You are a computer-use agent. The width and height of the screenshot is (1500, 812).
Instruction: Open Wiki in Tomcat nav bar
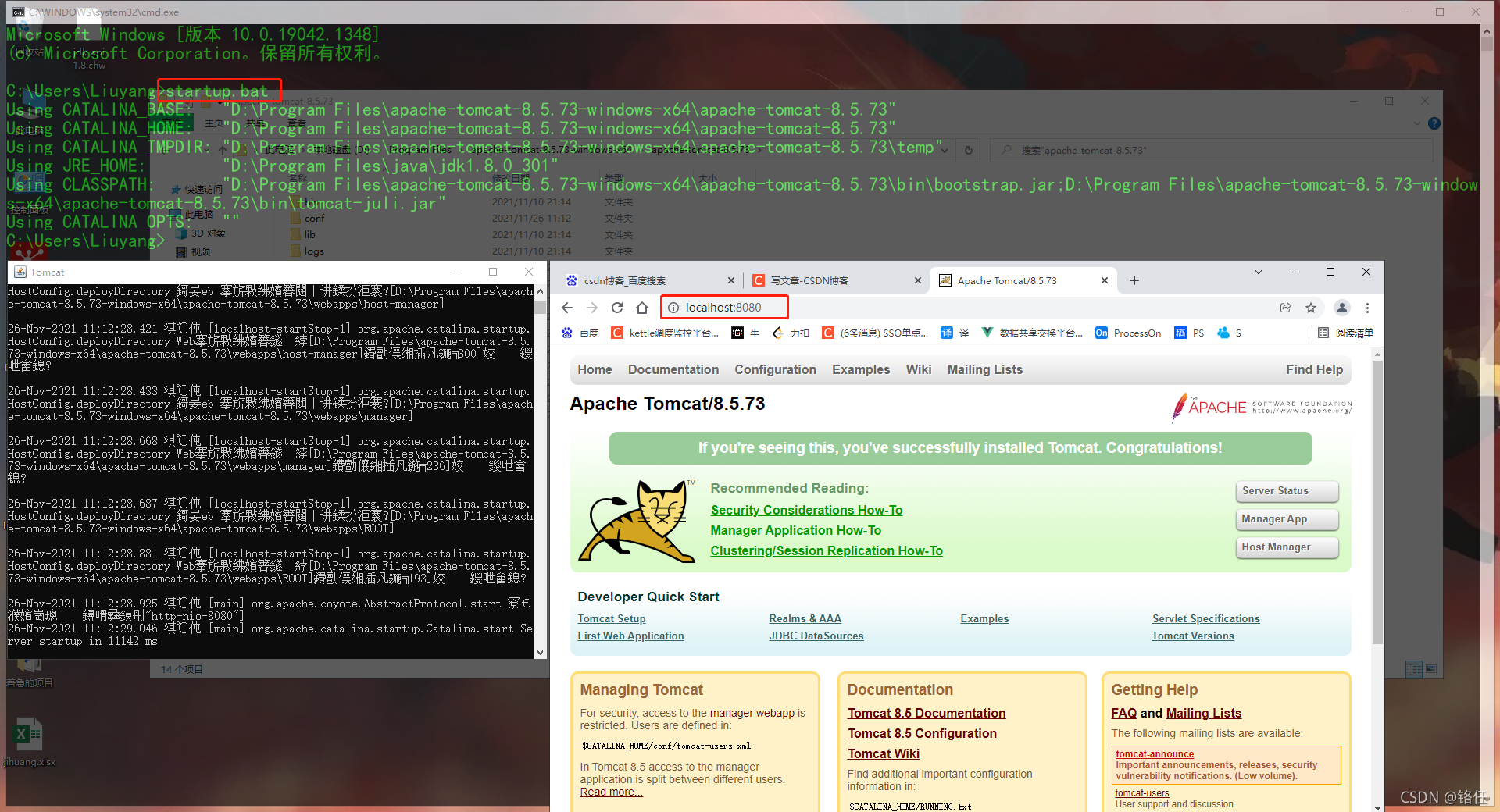[x=919, y=369]
